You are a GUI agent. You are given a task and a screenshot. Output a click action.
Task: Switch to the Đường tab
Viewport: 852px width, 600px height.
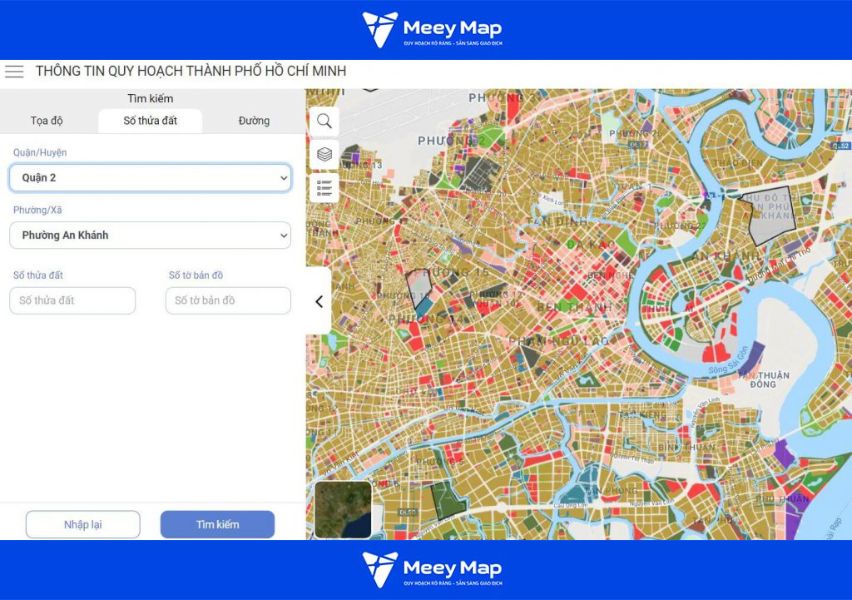[x=254, y=121]
